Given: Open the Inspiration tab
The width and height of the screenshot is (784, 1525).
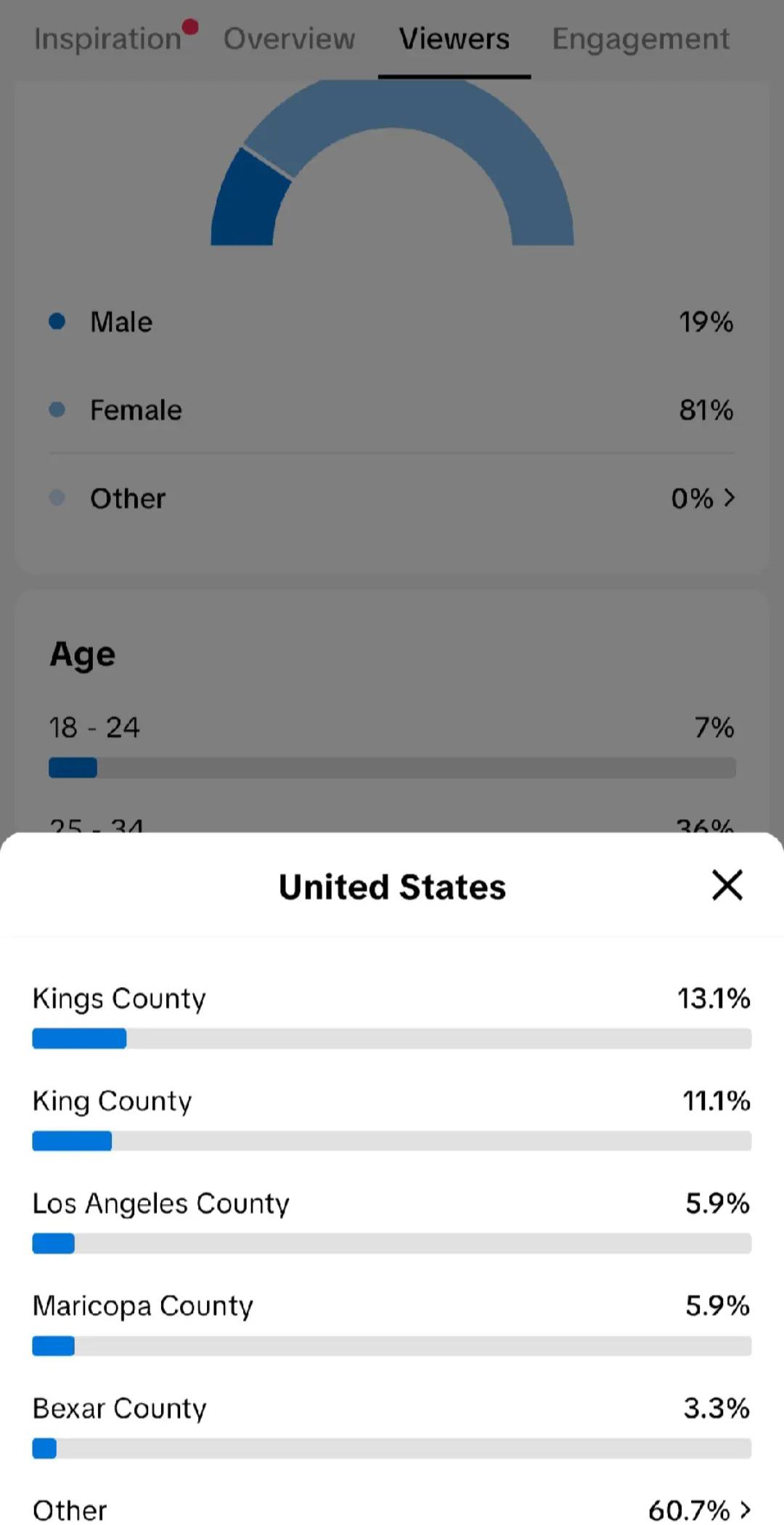Looking at the screenshot, I should click(x=108, y=39).
